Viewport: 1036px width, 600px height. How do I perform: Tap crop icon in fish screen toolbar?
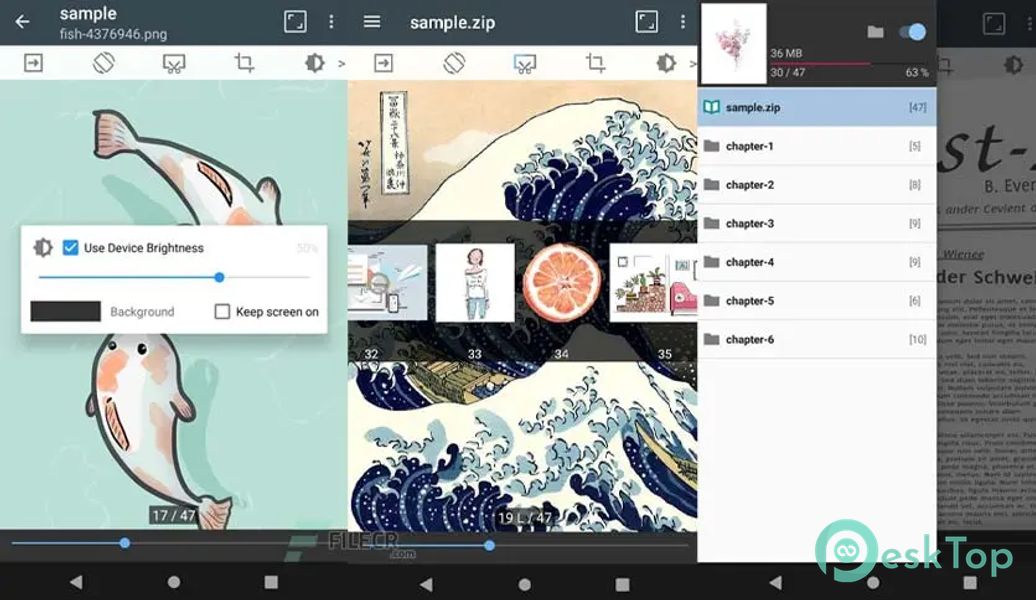pos(244,63)
